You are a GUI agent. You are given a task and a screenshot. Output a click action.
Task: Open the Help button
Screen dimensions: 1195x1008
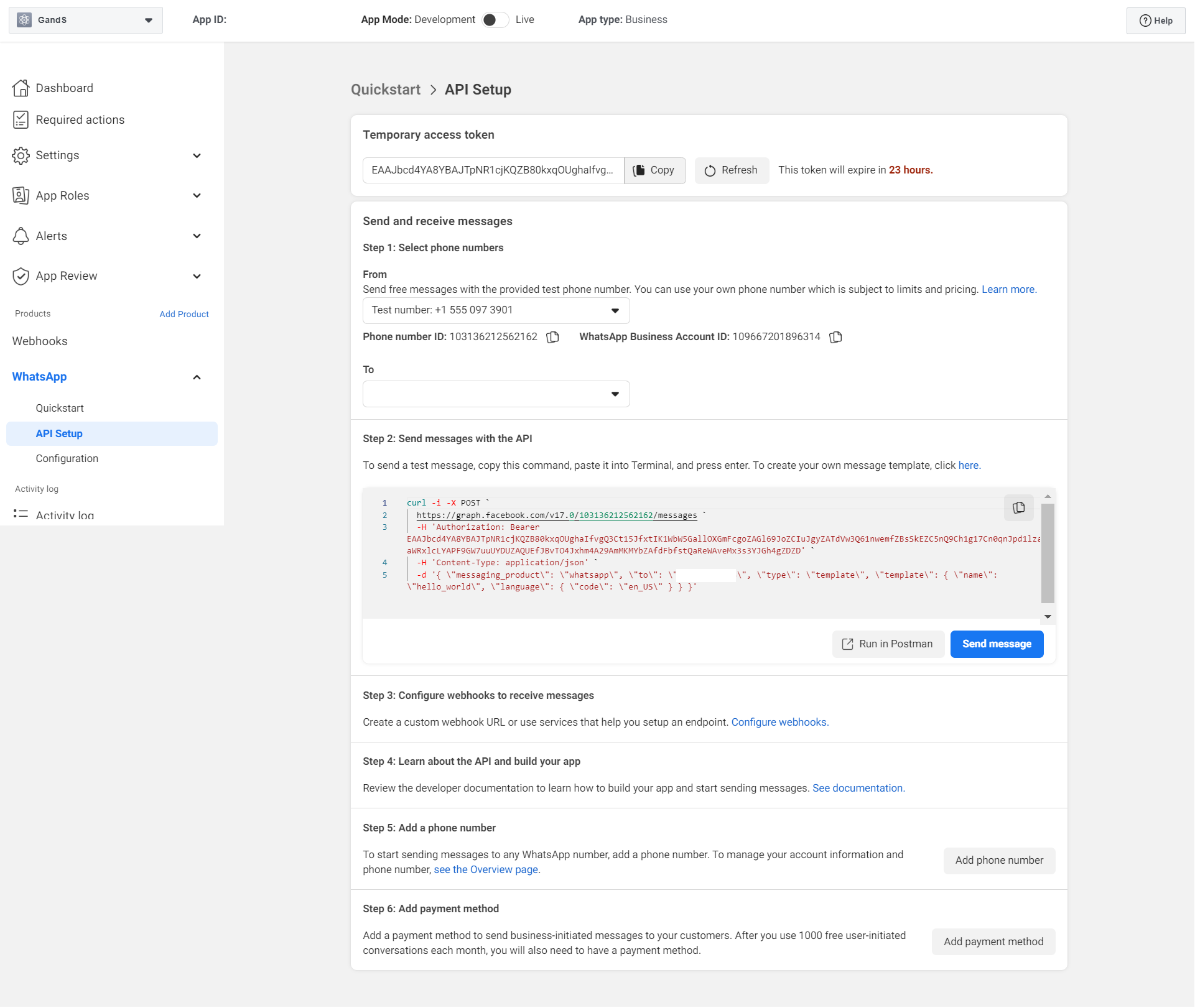[x=1155, y=21]
